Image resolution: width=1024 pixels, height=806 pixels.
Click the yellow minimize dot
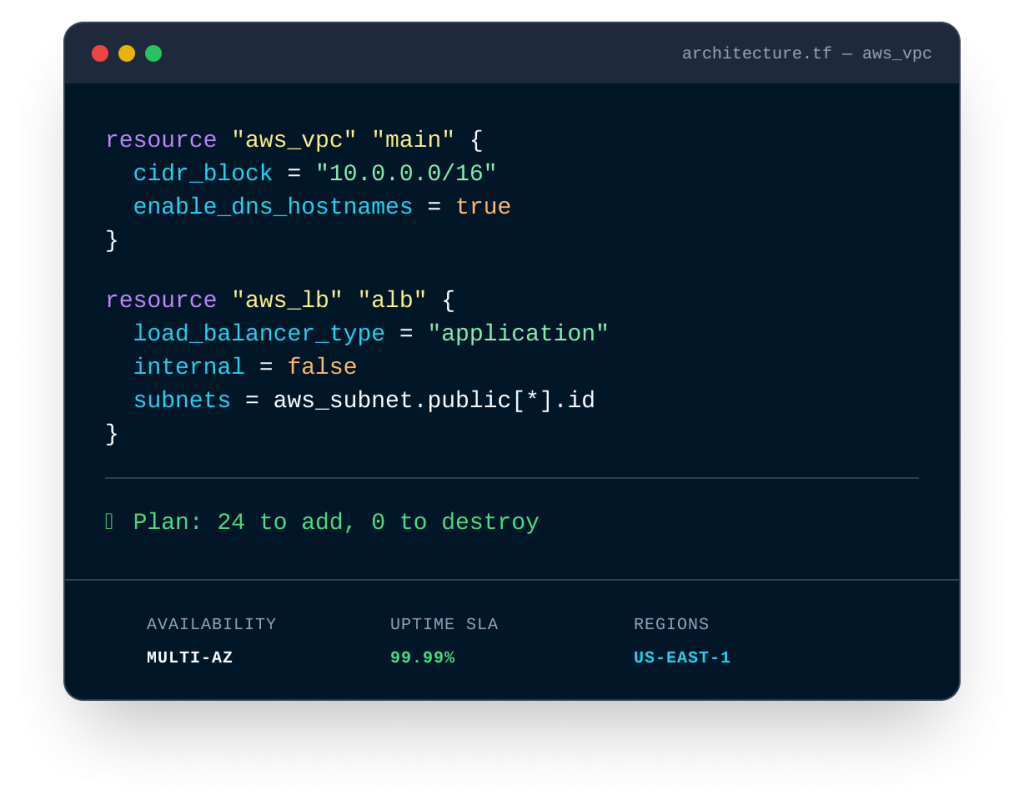[127, 54]
